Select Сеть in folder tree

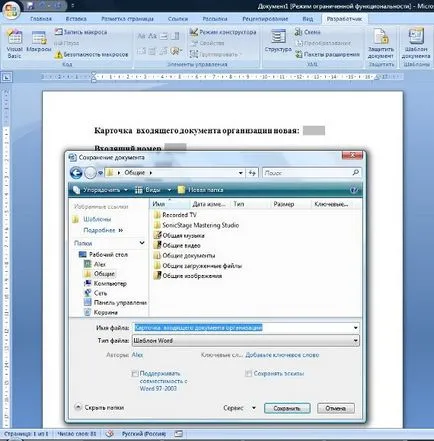pos(95,293)
